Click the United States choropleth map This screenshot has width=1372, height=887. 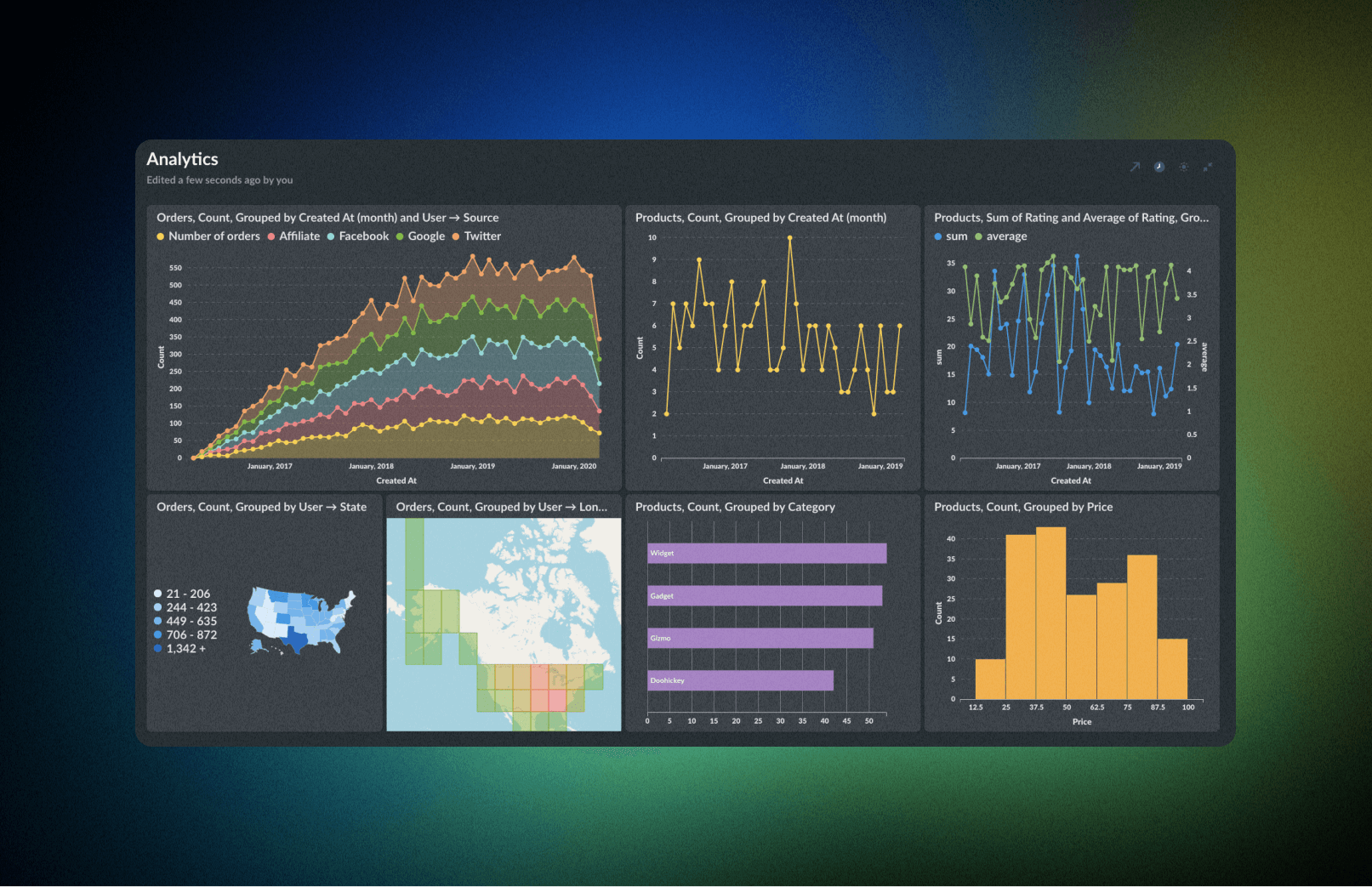point(302,621)
